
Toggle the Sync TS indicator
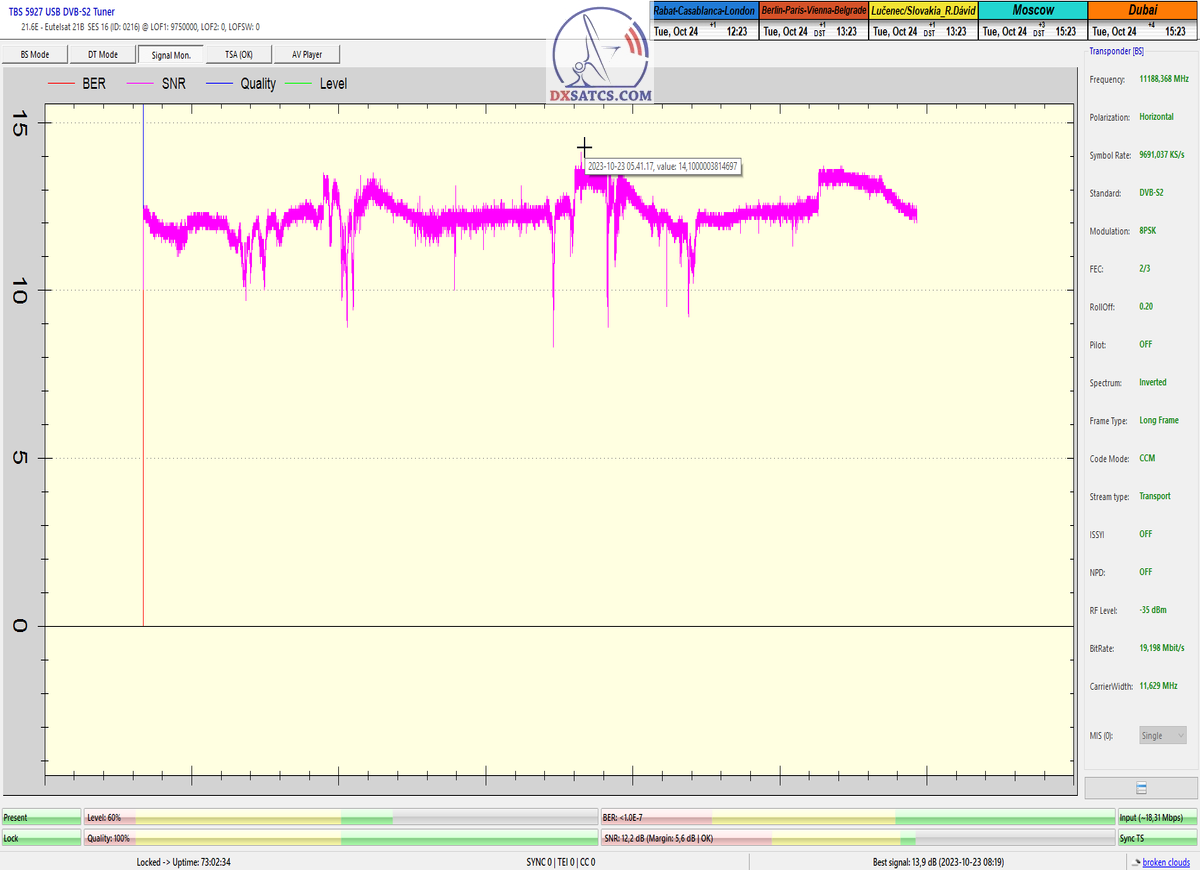[x=1156, y=839]
